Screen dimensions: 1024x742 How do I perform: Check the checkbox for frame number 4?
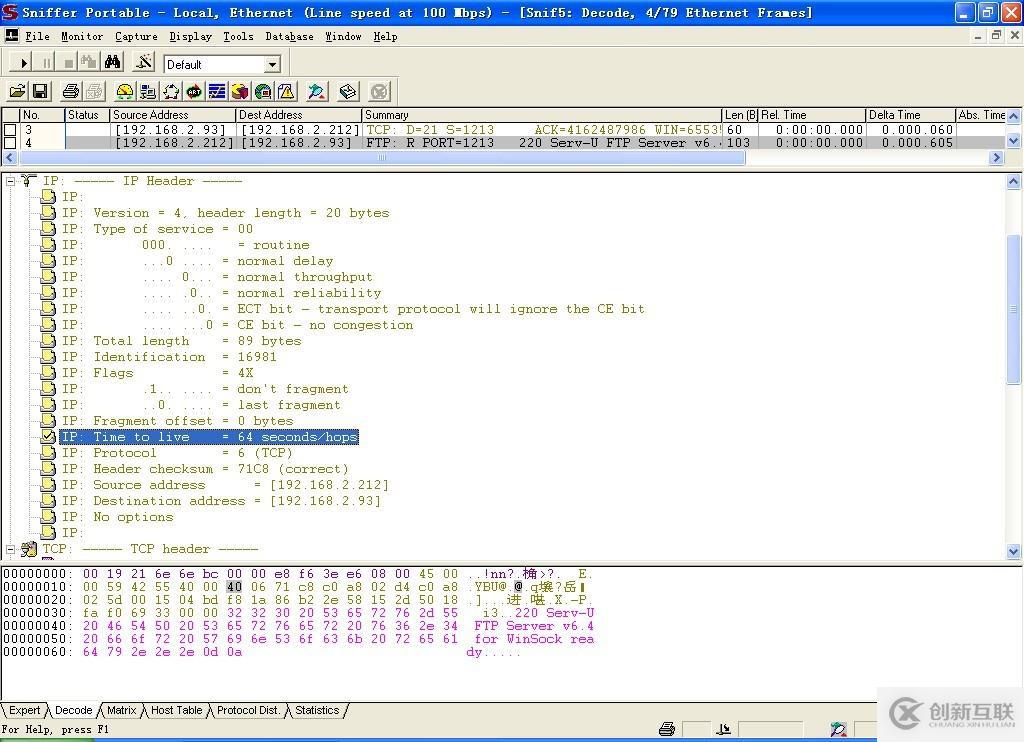(10, 143)
